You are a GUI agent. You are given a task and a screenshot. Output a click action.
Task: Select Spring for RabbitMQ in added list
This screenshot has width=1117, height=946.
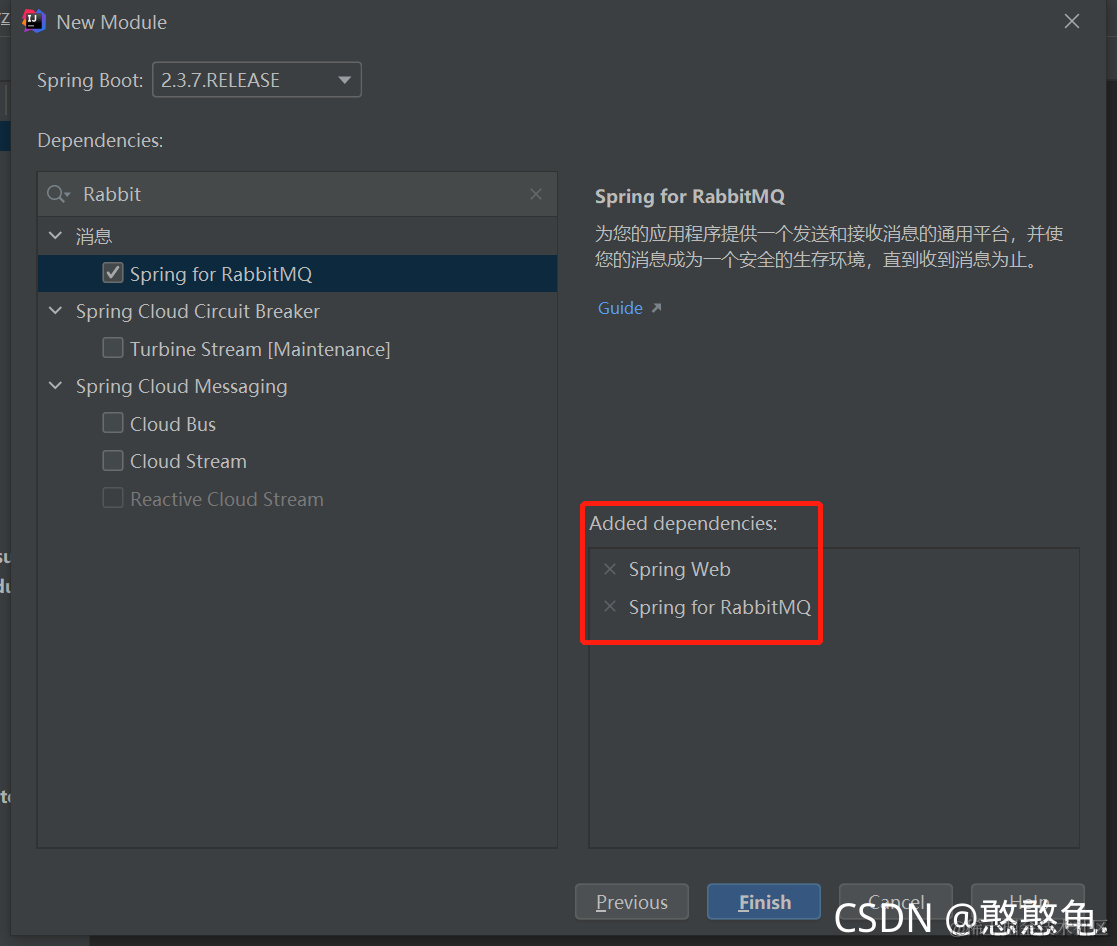point(719,607)
